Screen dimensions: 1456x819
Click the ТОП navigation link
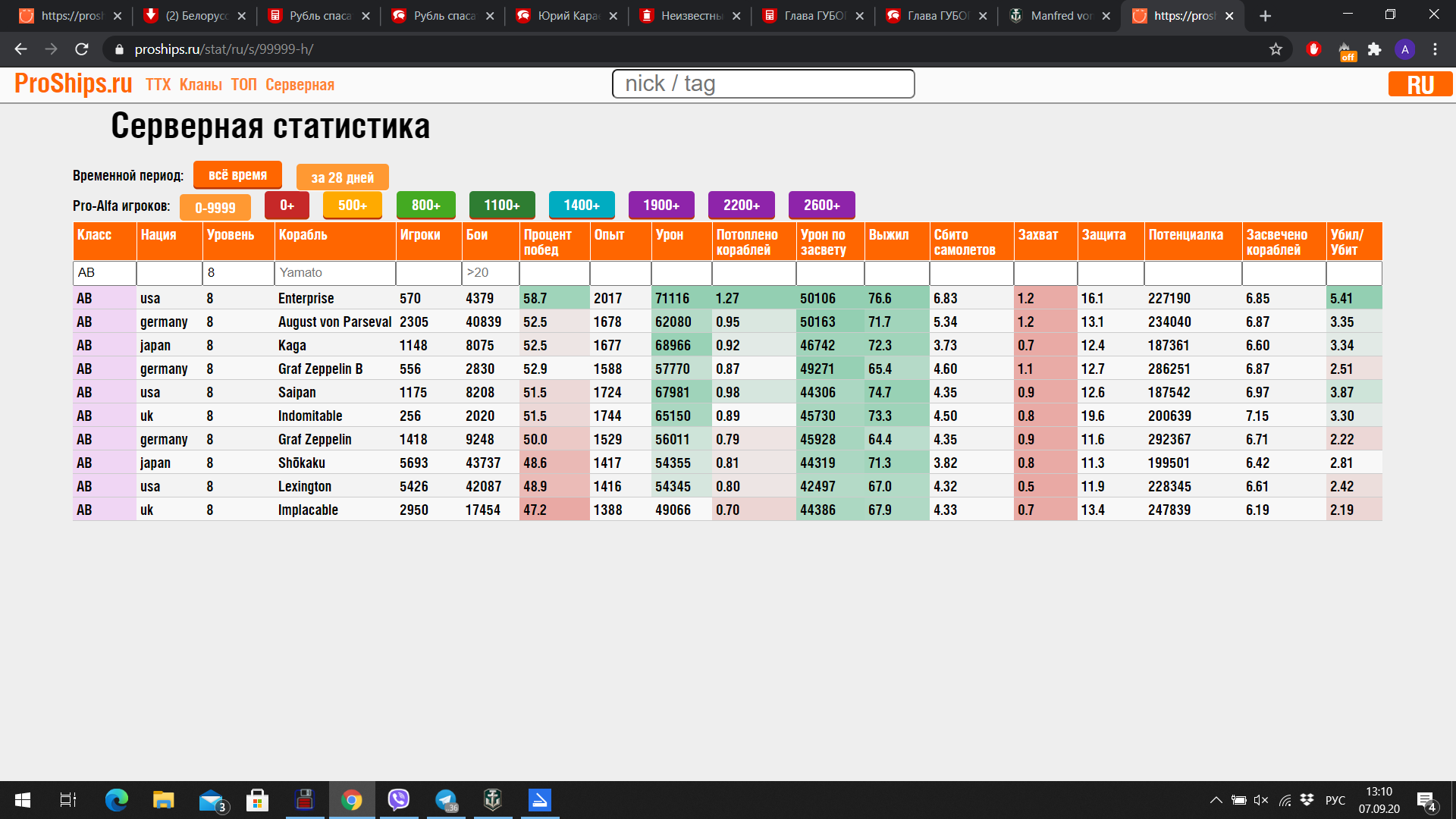243,85
